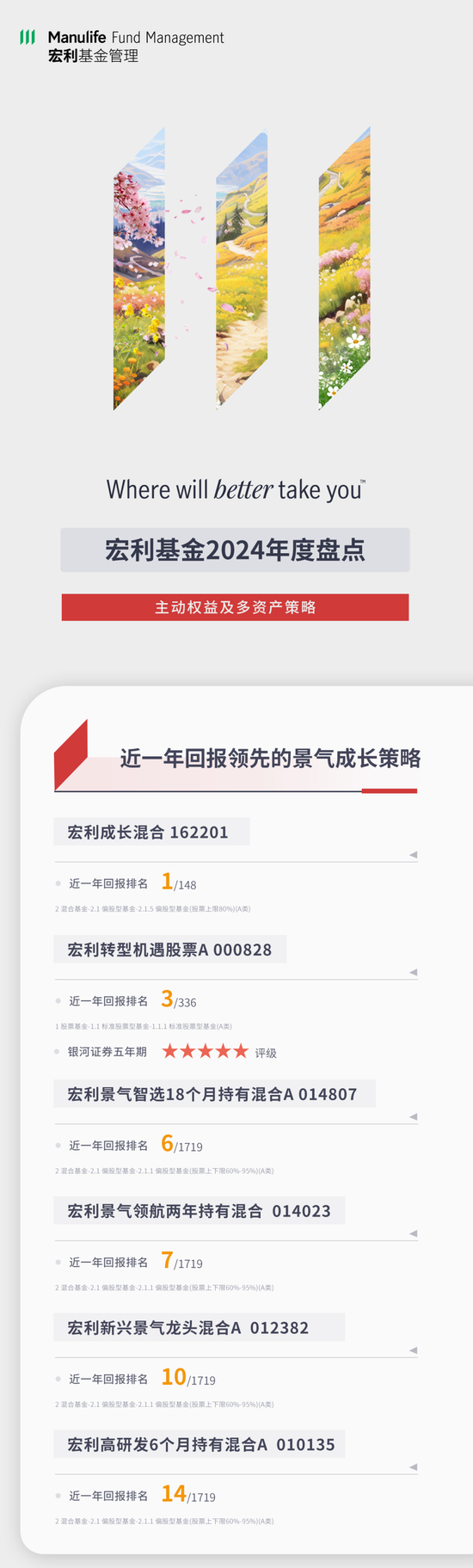473x1568 pixels.
Task: Expand the arrow beside 宏利转型机遇股票A 000828
Action: coord(414,972)
